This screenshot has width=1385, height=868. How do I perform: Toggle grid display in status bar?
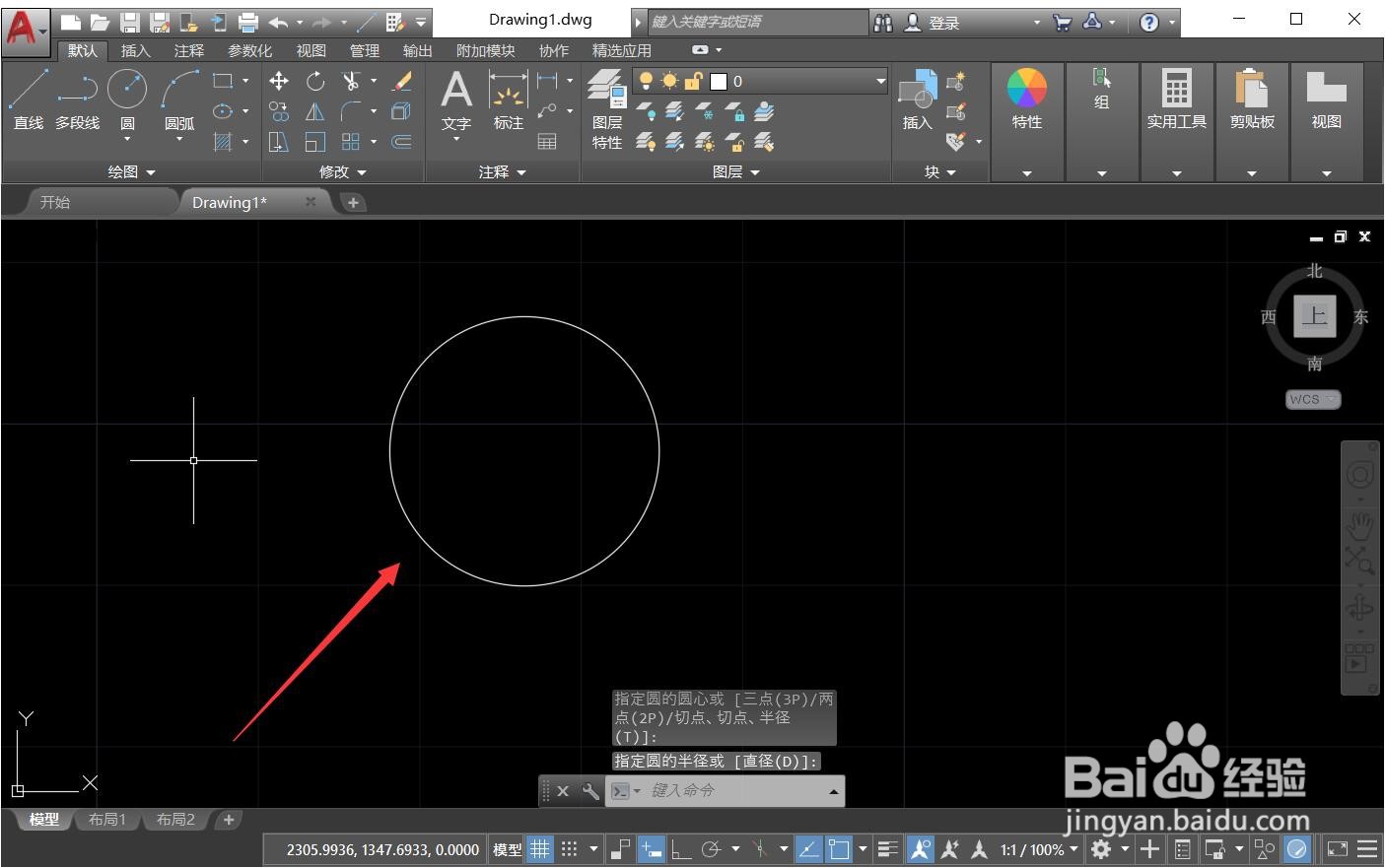coord(539,848)
